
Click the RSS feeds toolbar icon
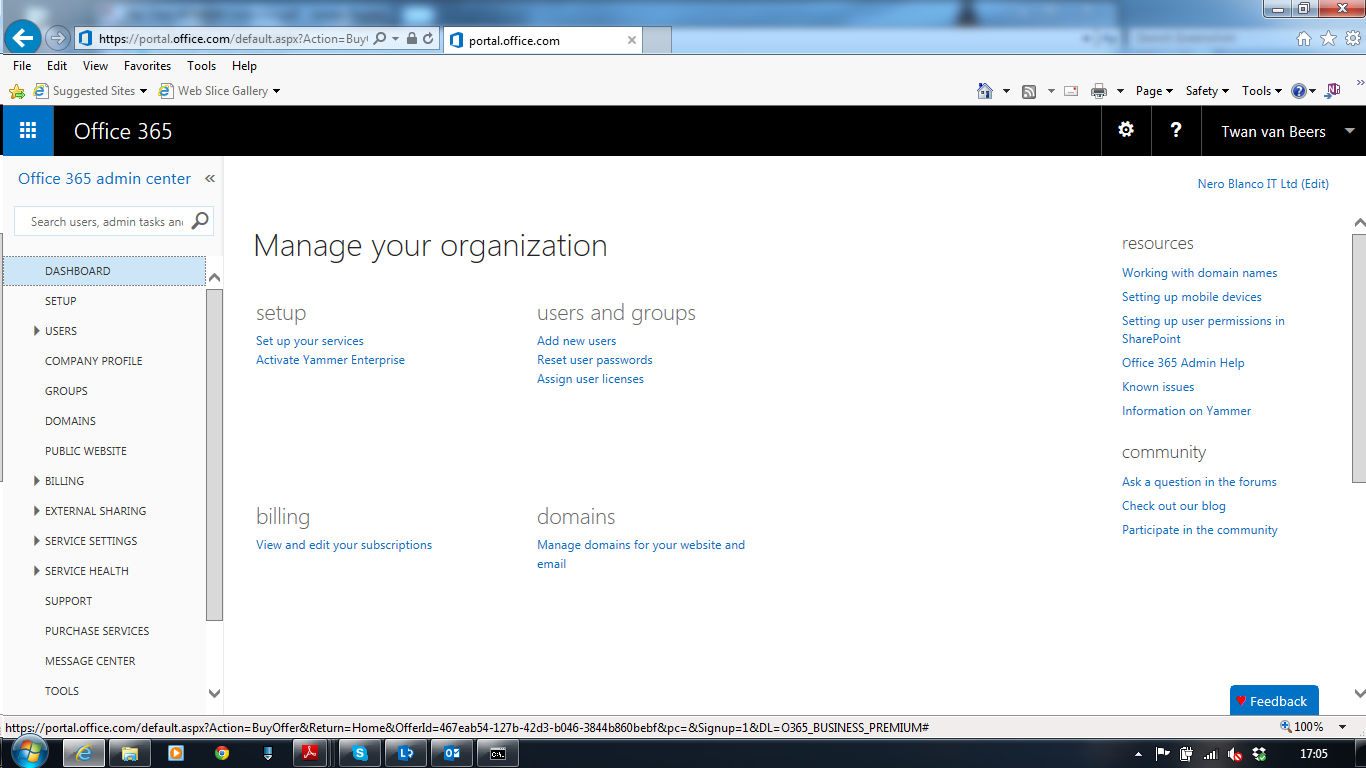click(1029, 91)
